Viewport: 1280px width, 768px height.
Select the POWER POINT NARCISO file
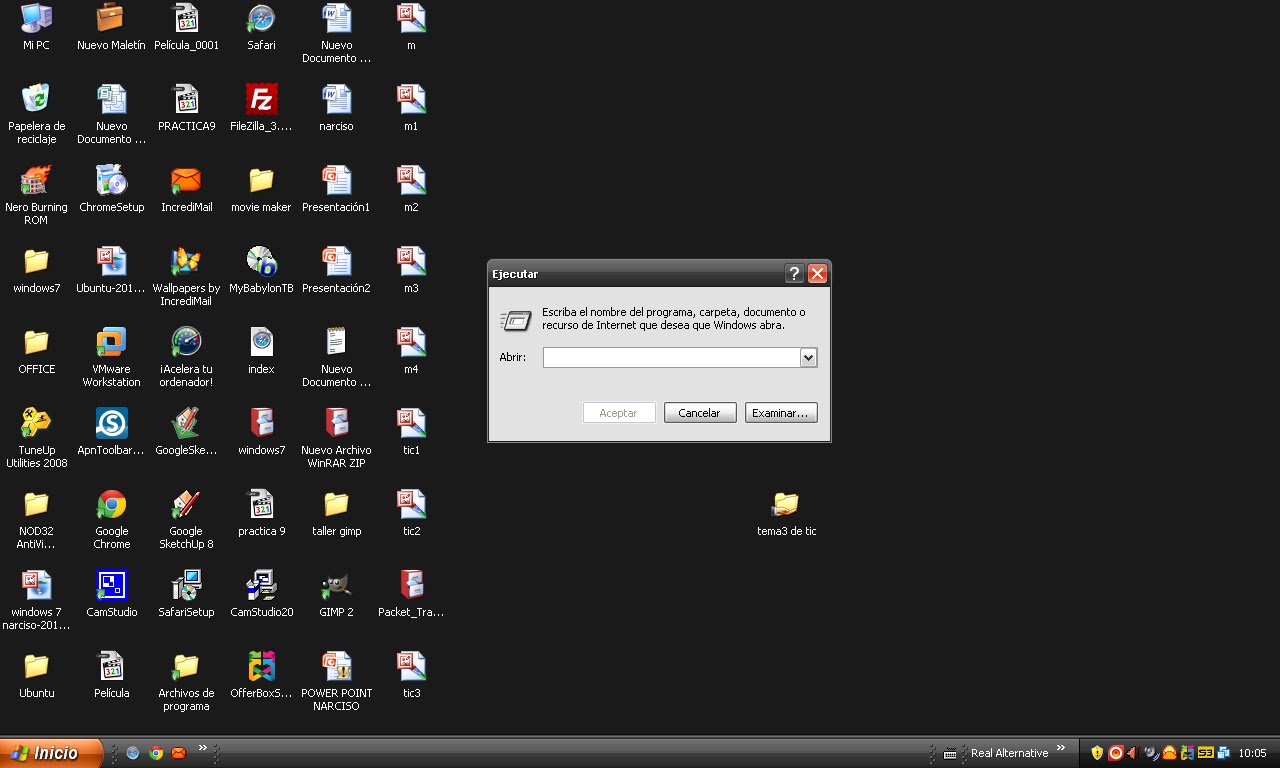336,681
